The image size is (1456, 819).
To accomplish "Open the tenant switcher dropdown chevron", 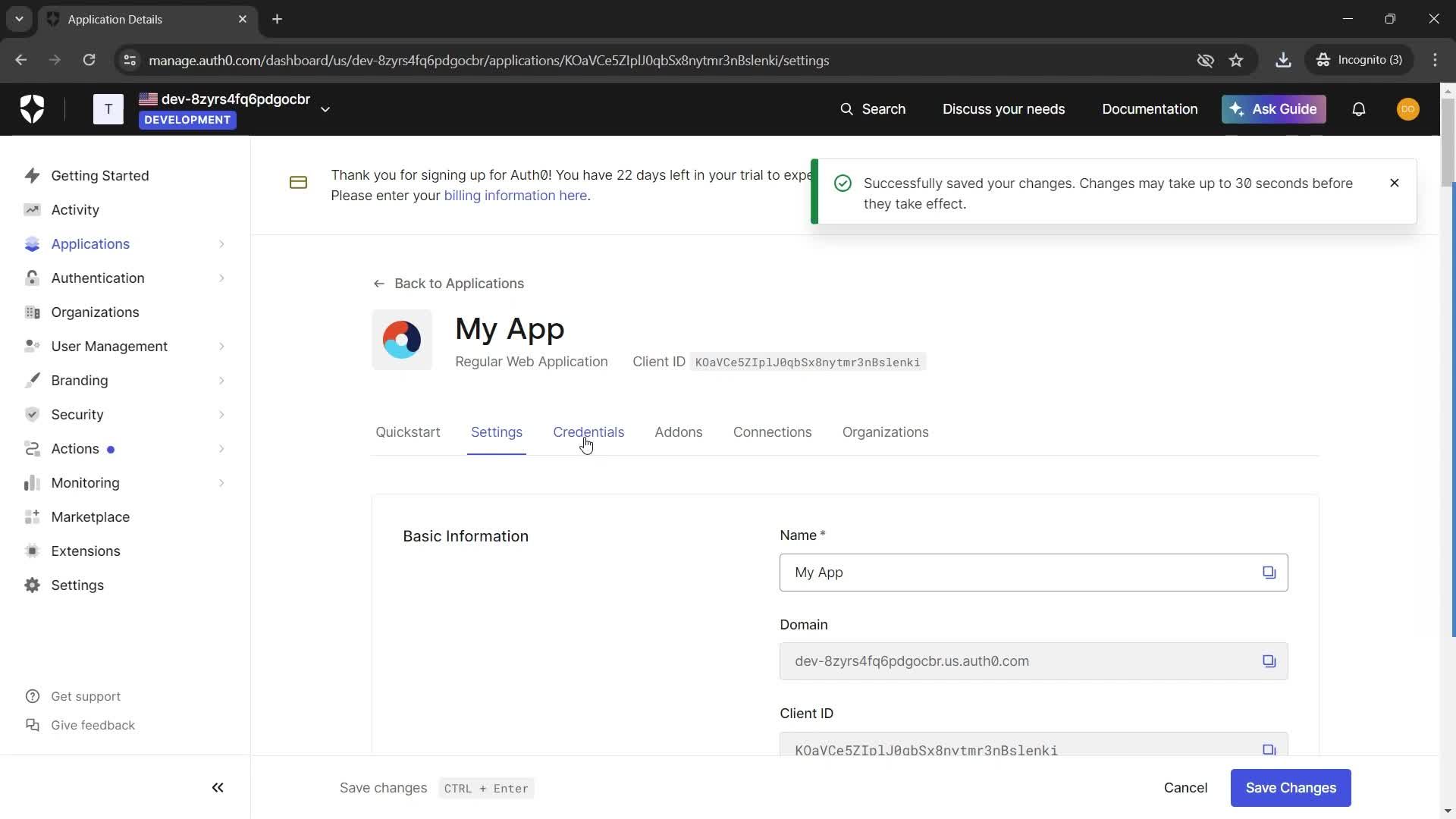I will [x=325, y=109].
